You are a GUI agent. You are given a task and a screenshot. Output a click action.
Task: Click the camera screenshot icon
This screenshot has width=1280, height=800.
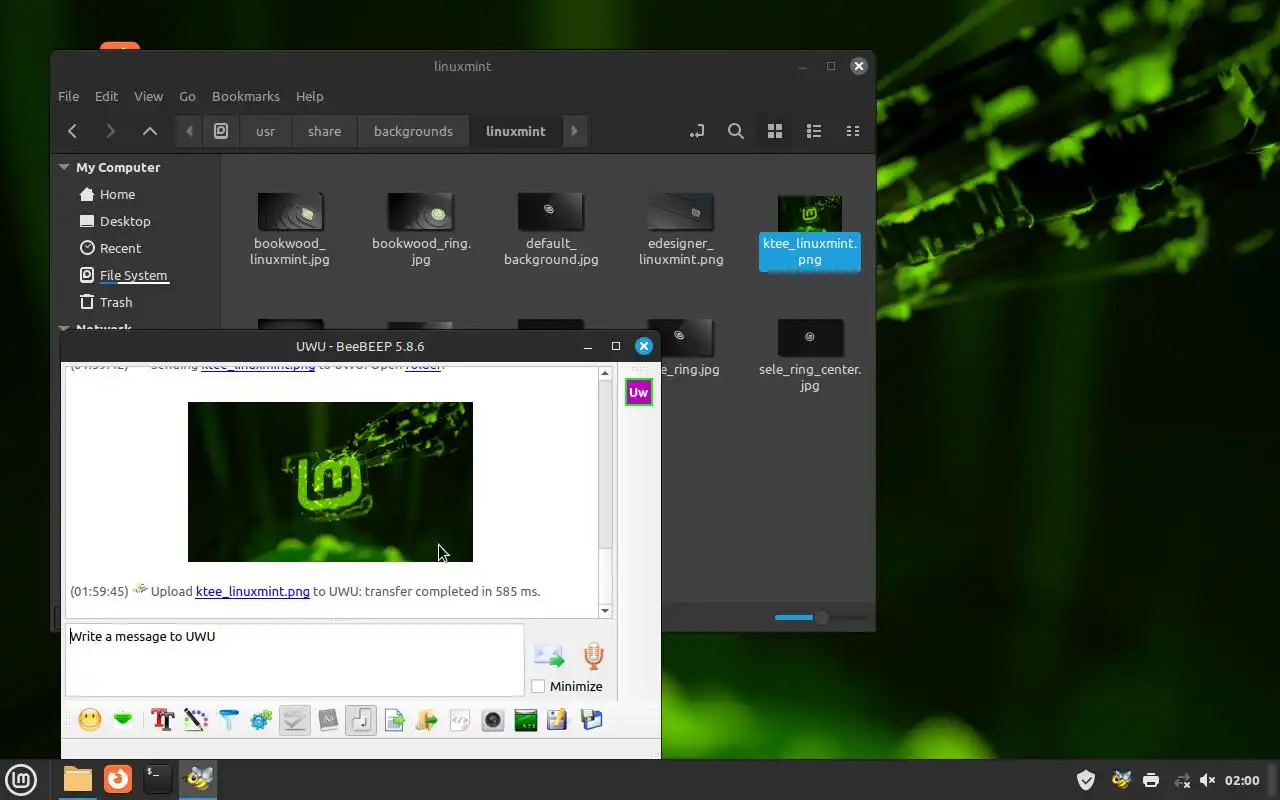(x=493, y=719)
